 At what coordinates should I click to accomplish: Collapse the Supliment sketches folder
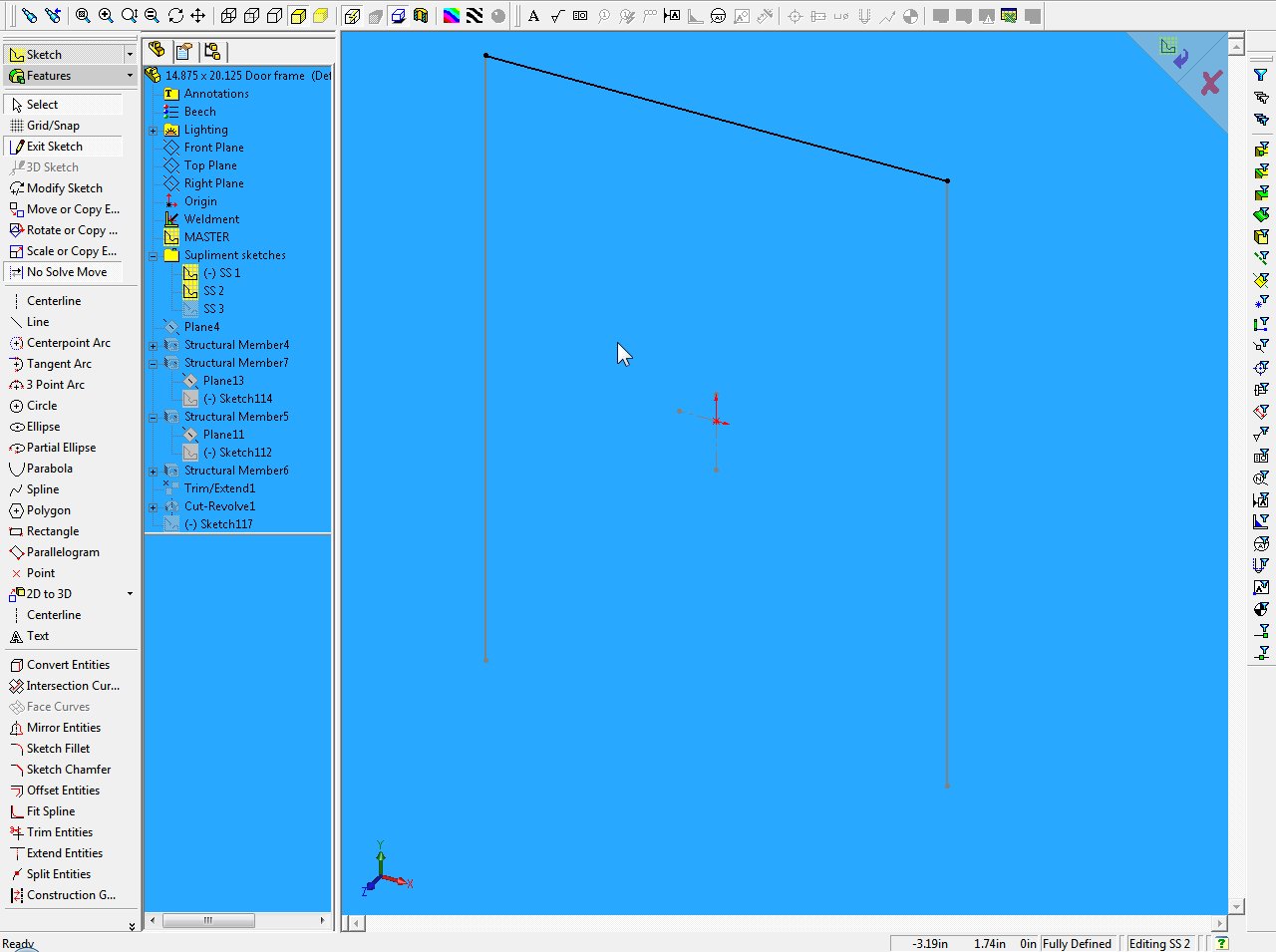pyautogui.click(x=154, y=256)
